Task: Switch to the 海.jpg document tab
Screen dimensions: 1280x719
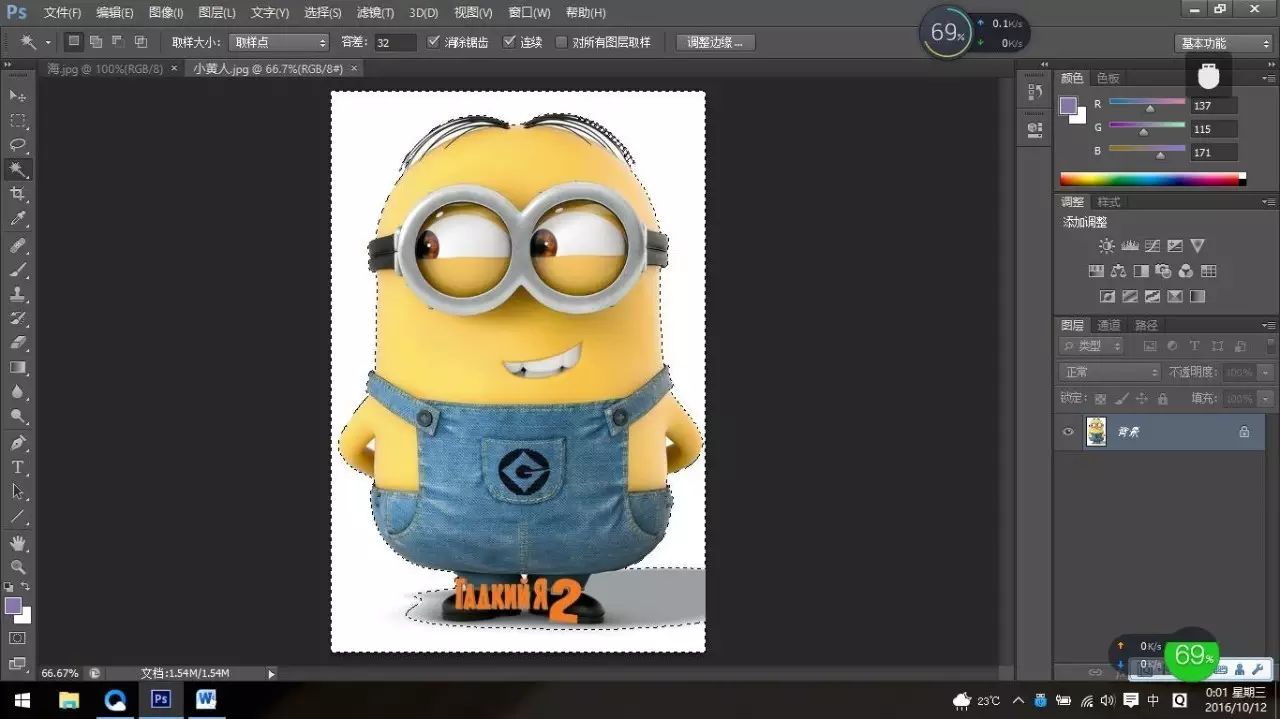Action: [105, 69]
